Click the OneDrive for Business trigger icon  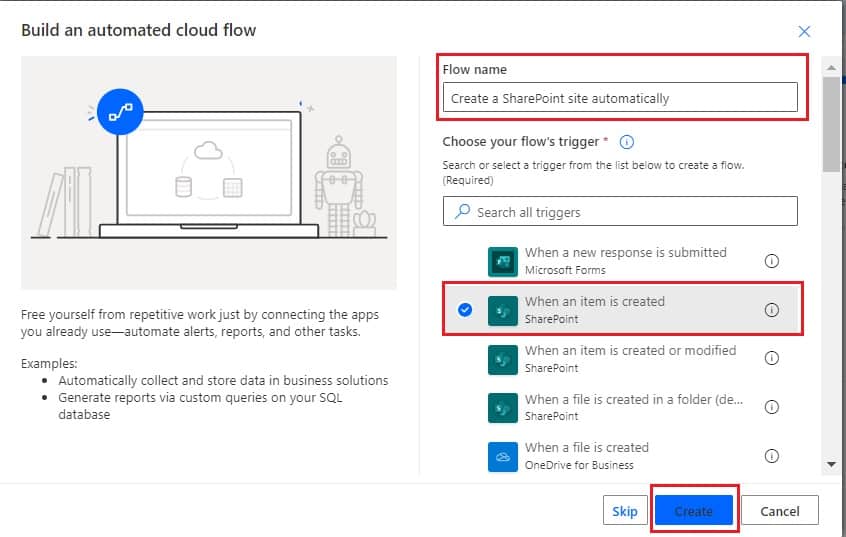pyautogui.click(x=502, y=457)
